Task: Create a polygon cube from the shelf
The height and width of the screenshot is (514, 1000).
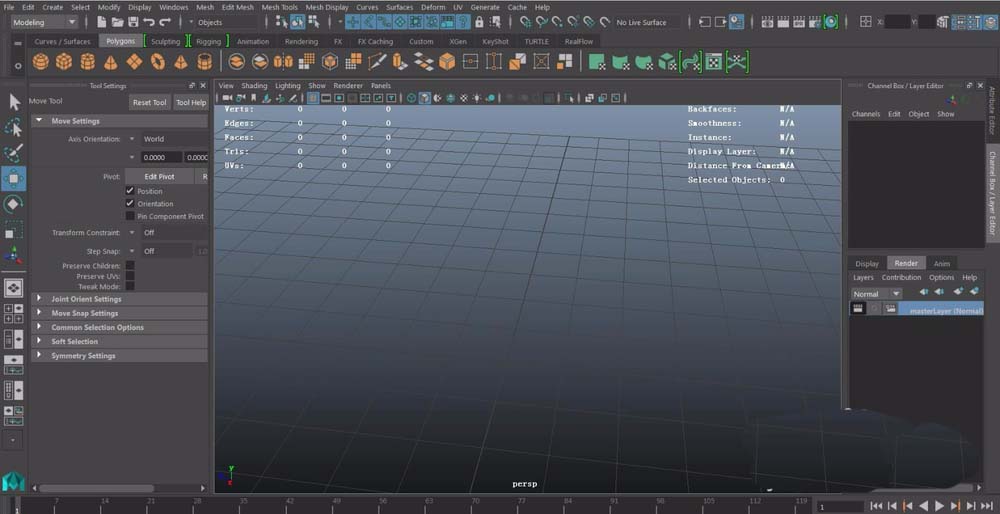Action: point(64,62)
